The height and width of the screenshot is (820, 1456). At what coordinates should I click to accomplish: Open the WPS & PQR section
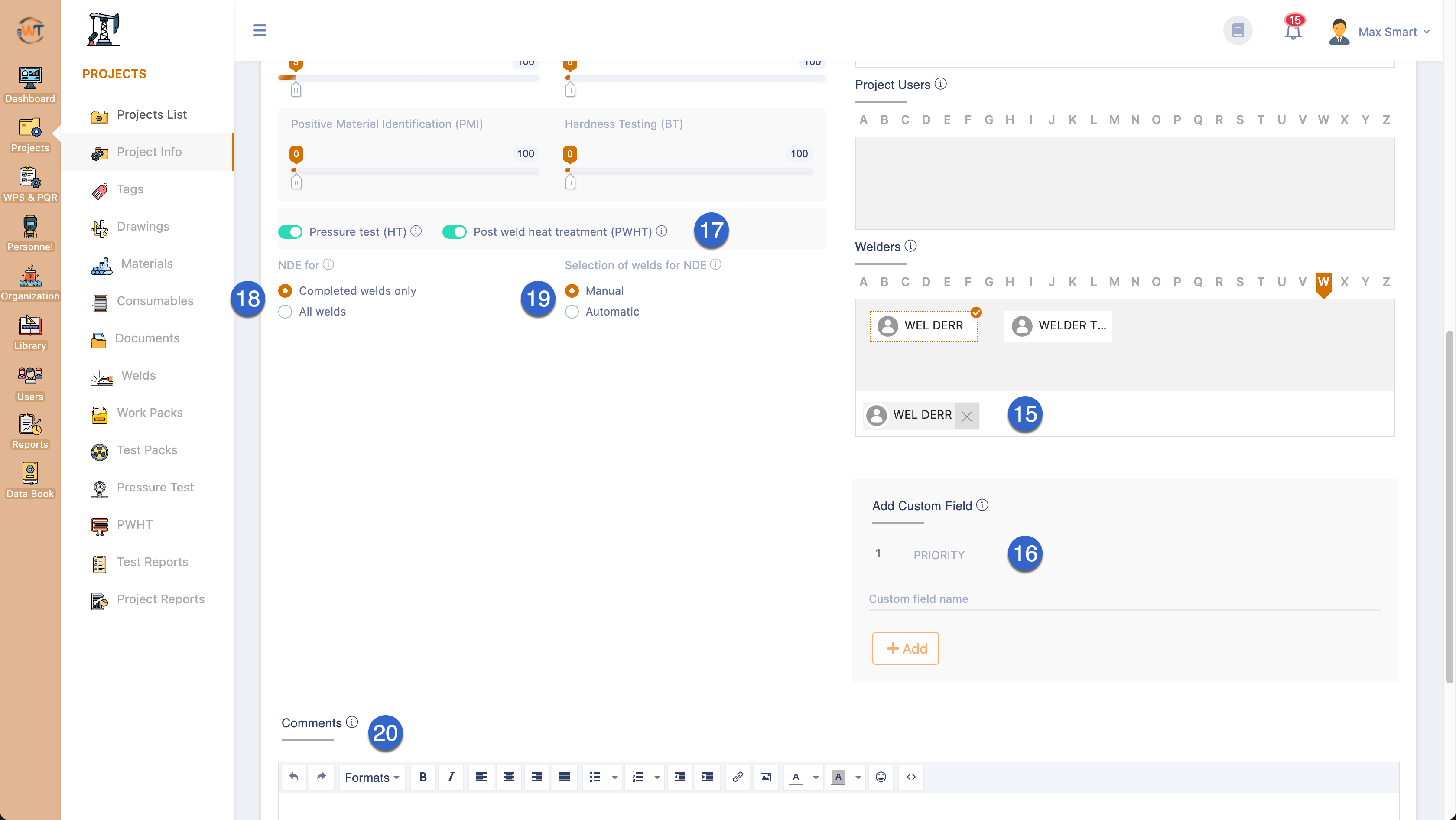coord(30,184)
